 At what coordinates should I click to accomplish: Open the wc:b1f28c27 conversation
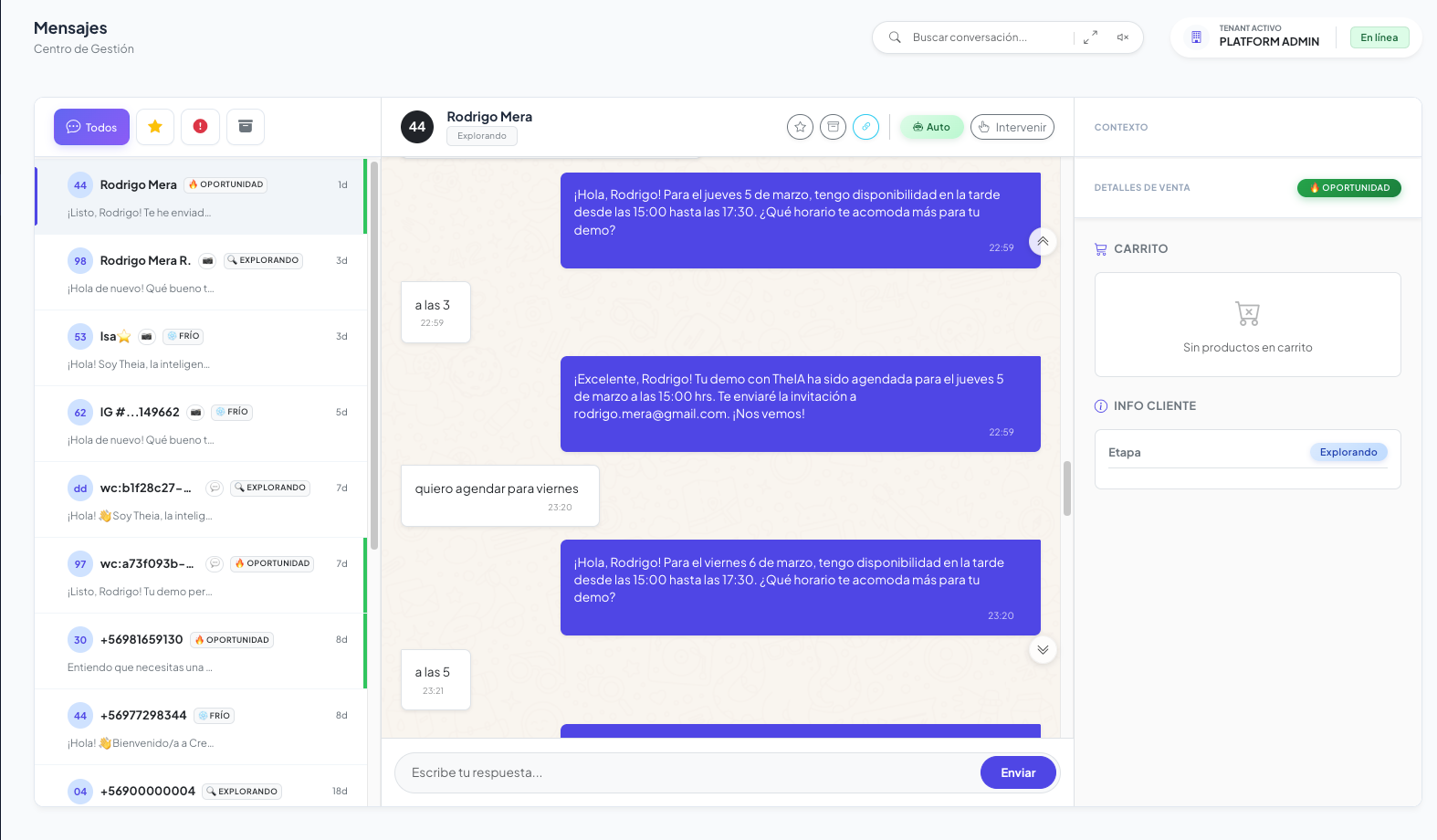coord(201,500)
